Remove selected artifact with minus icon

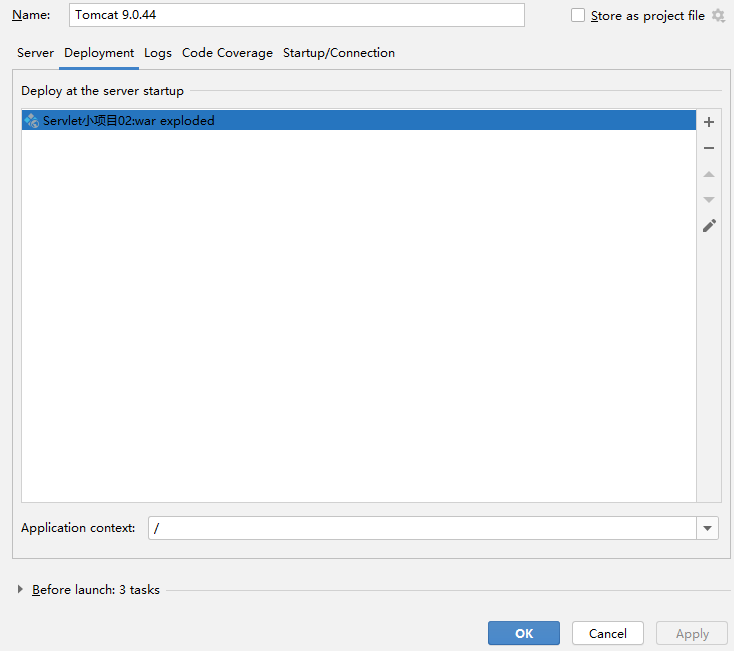(x=709, y=148)
